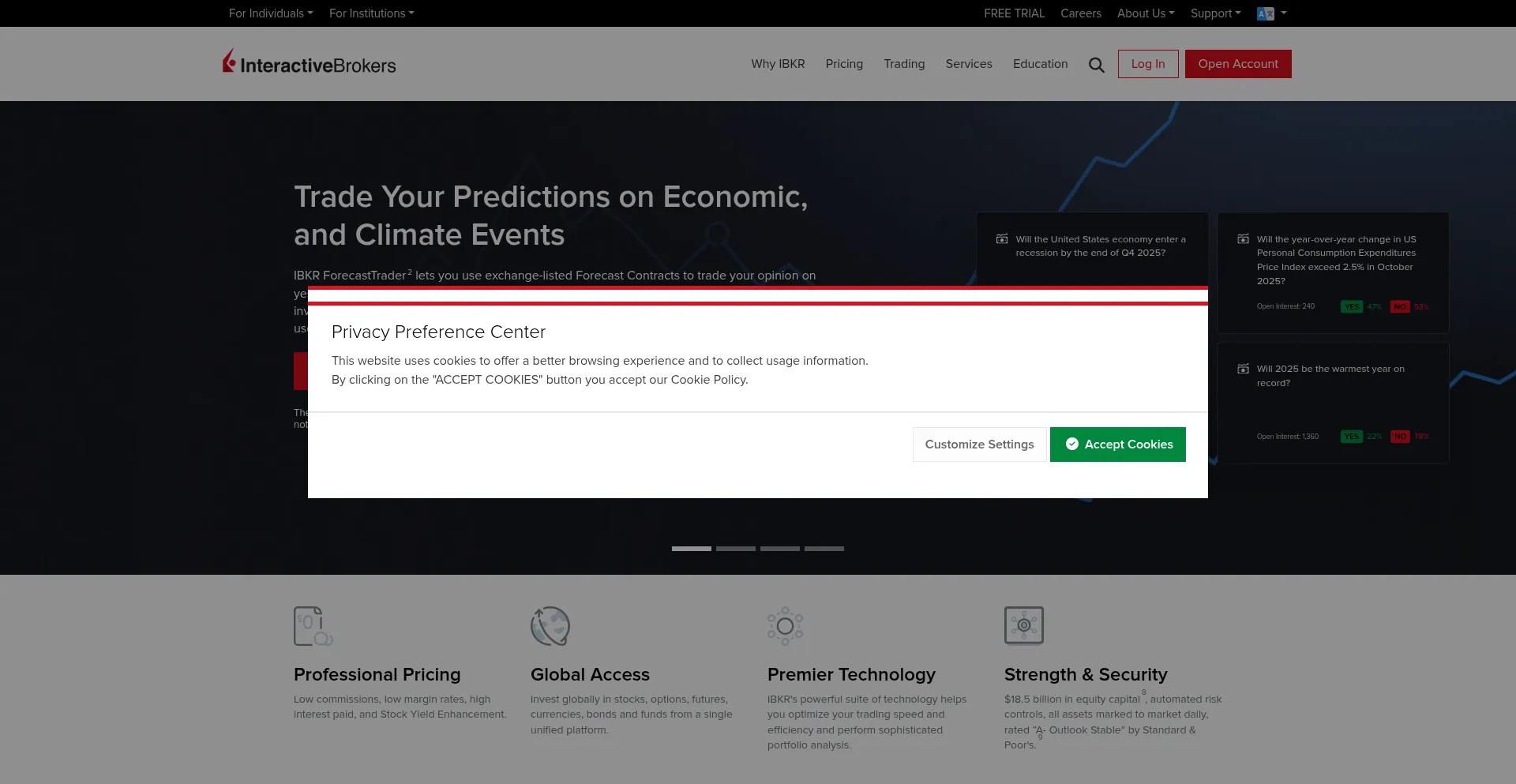Open the About Us dropdown
Screen dimensions: 1516x784
[1146, 13]
